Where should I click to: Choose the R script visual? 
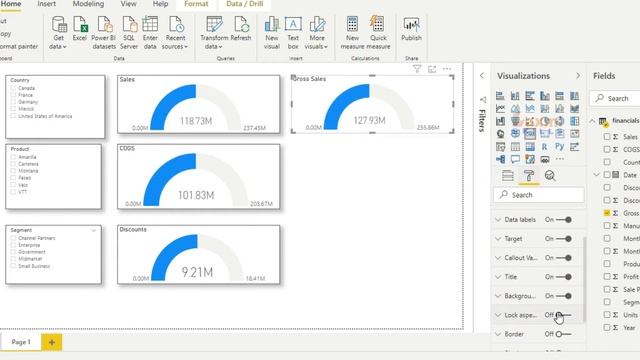pyautogui.click(x=544, y=147)
